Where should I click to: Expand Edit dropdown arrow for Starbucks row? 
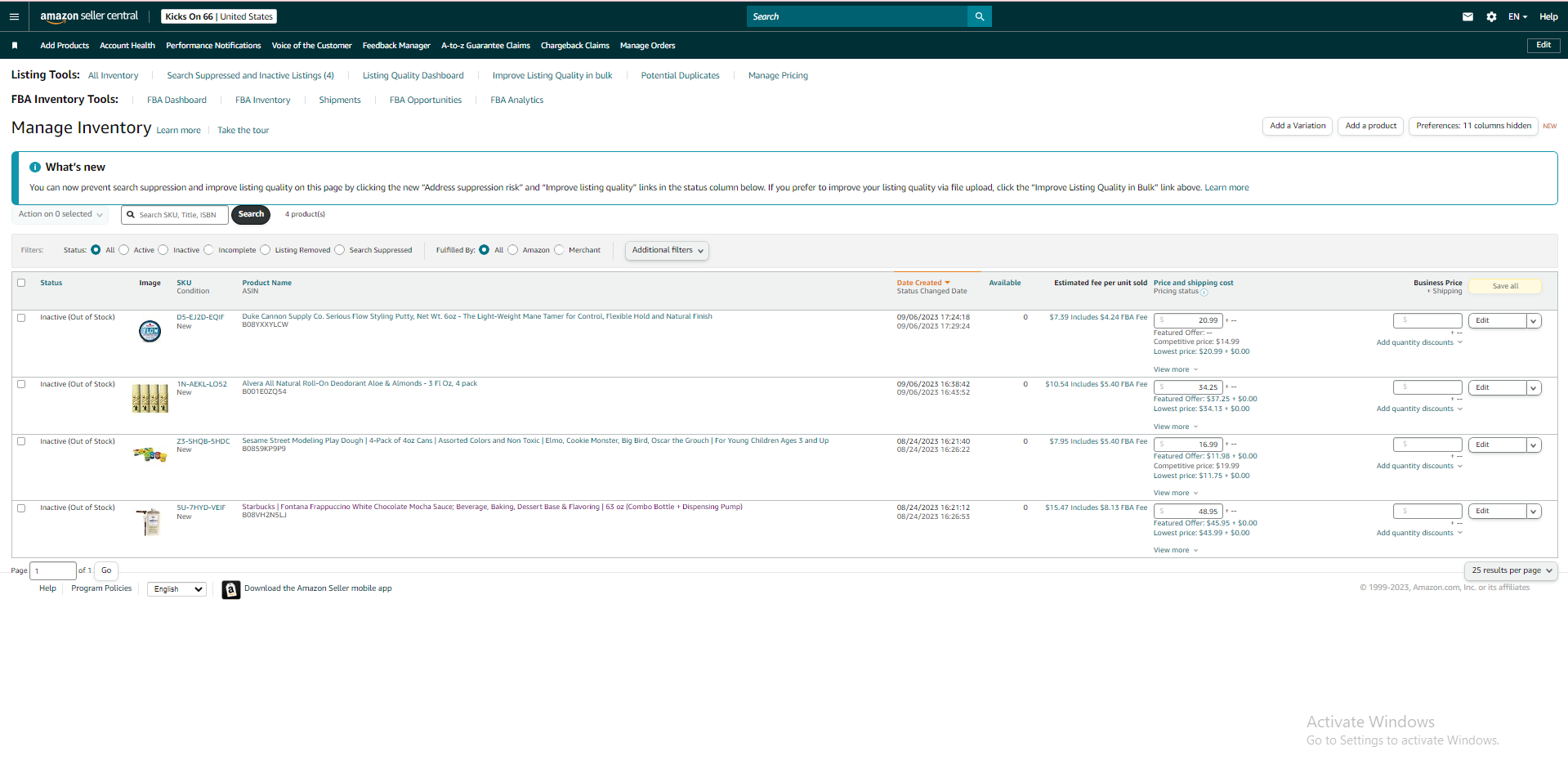1534,512
